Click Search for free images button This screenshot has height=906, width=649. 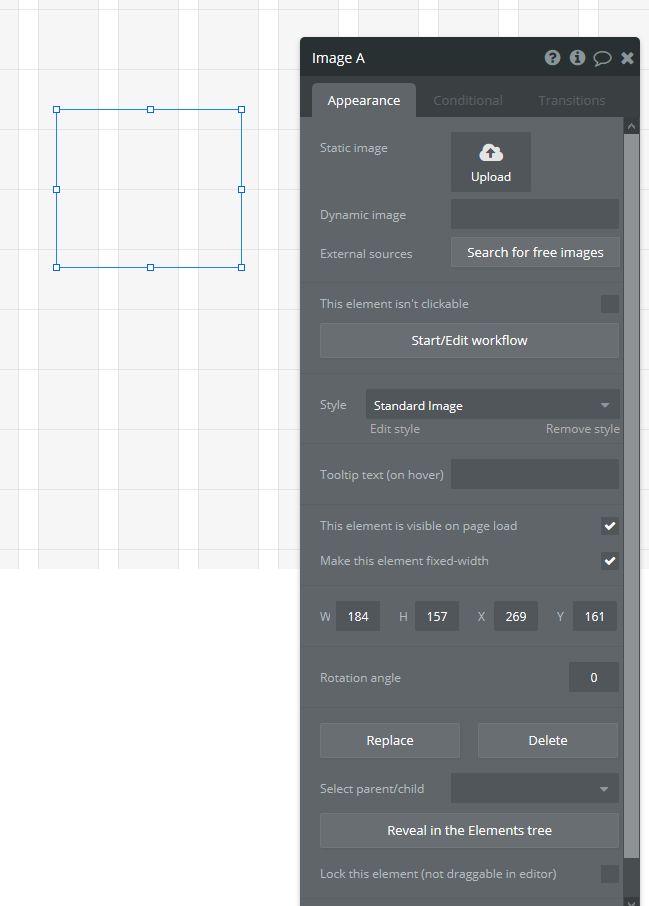(535, 253)
